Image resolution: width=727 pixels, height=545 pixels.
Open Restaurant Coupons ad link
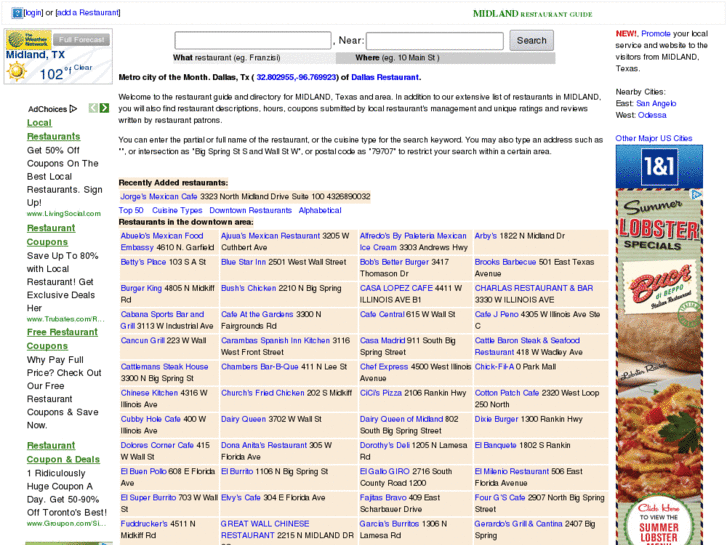click(51, 235)
